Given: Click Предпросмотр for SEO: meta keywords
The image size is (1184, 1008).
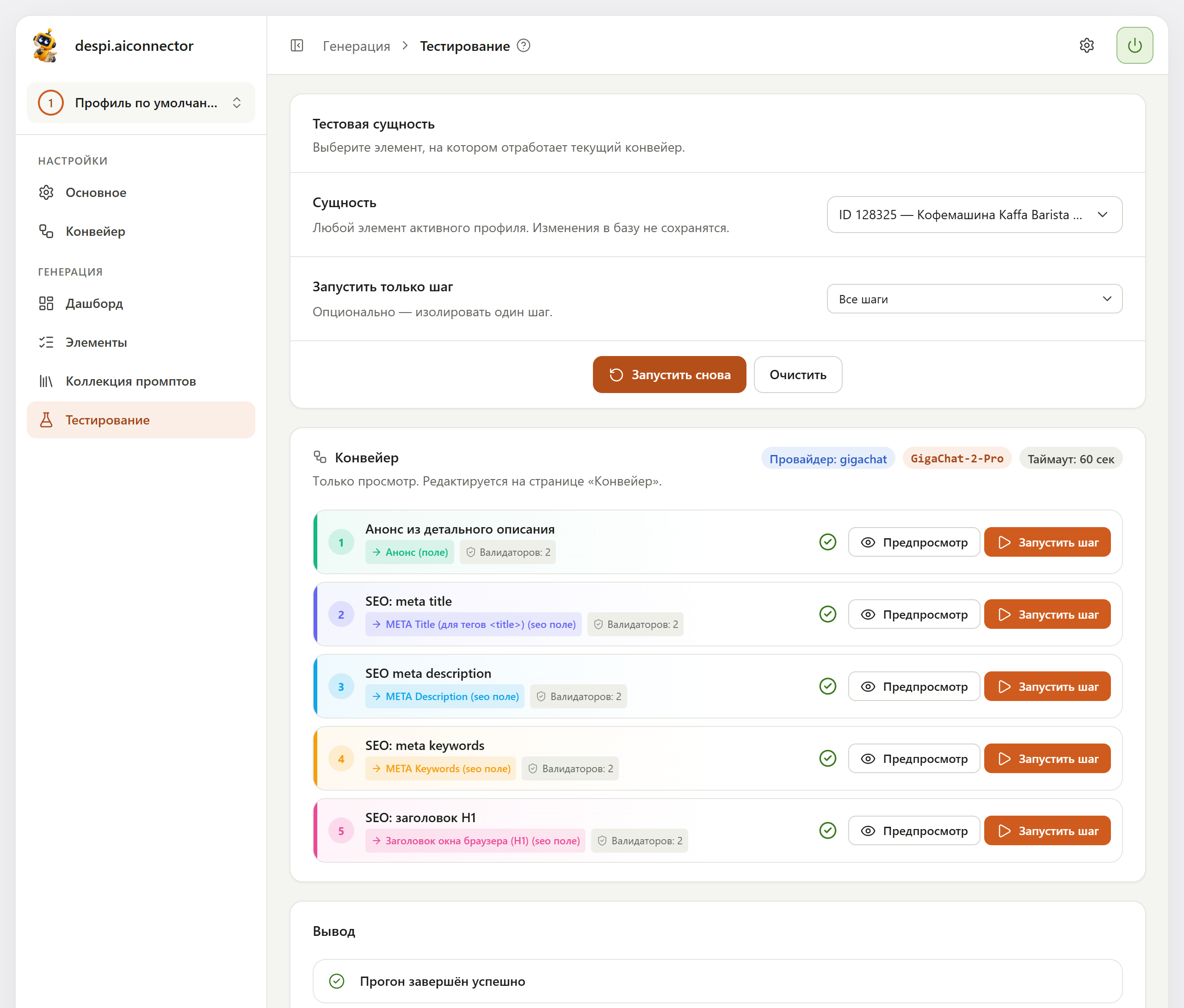Looking at the screenshot, I should point(914,759).
